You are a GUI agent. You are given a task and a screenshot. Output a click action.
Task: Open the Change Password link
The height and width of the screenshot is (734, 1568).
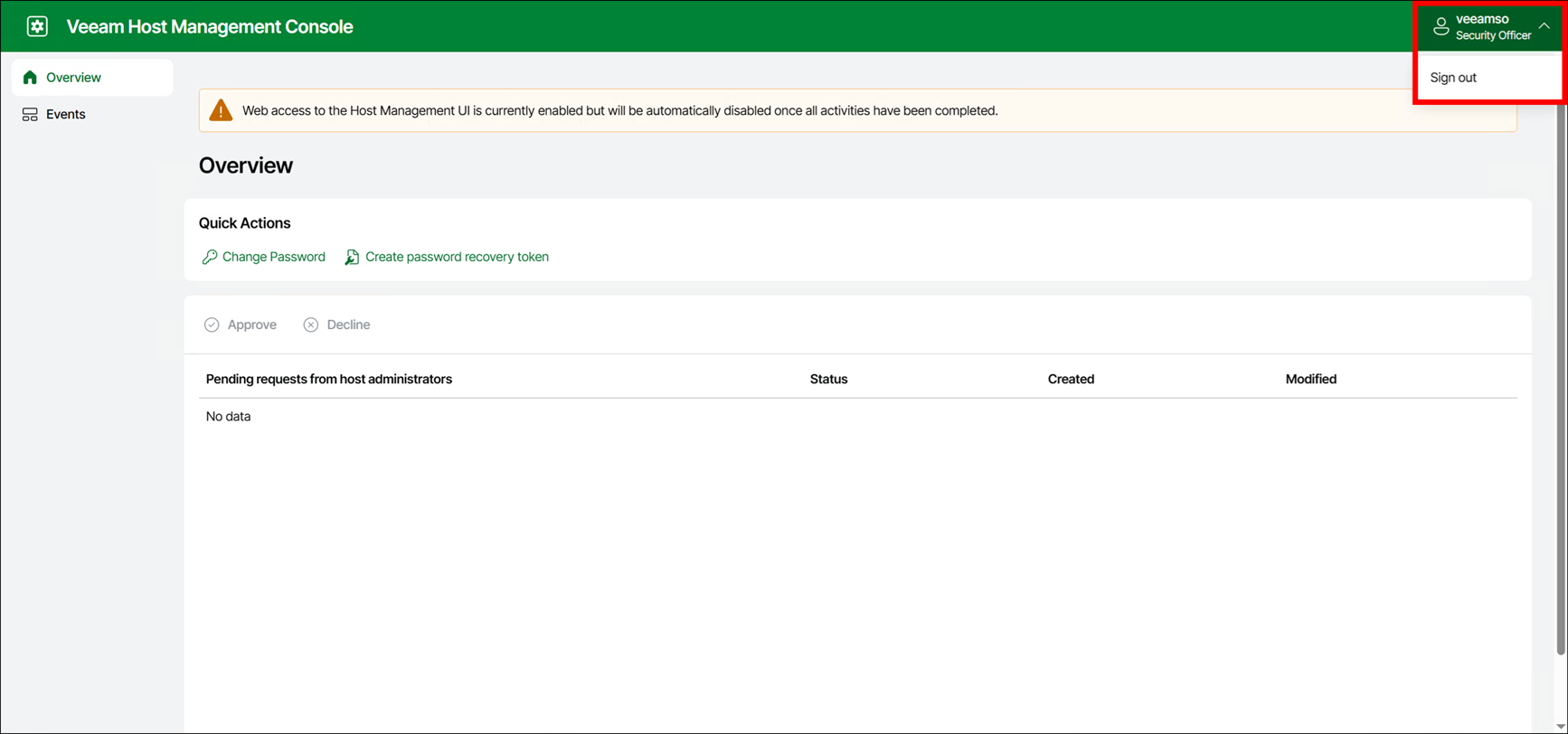(x=273, y=258)
